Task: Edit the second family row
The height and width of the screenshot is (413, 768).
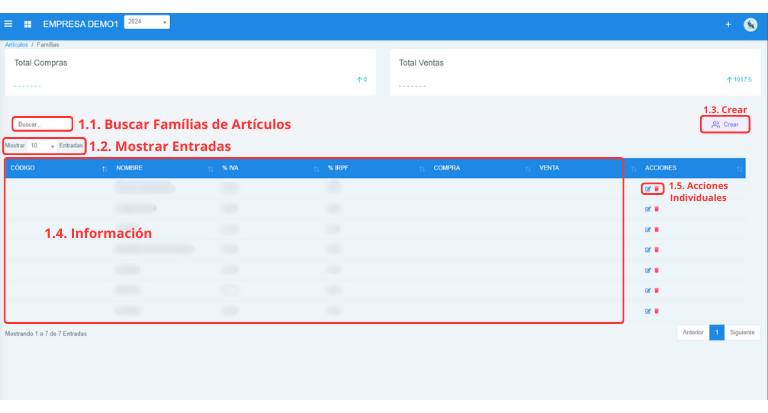Action: [648, 209]
